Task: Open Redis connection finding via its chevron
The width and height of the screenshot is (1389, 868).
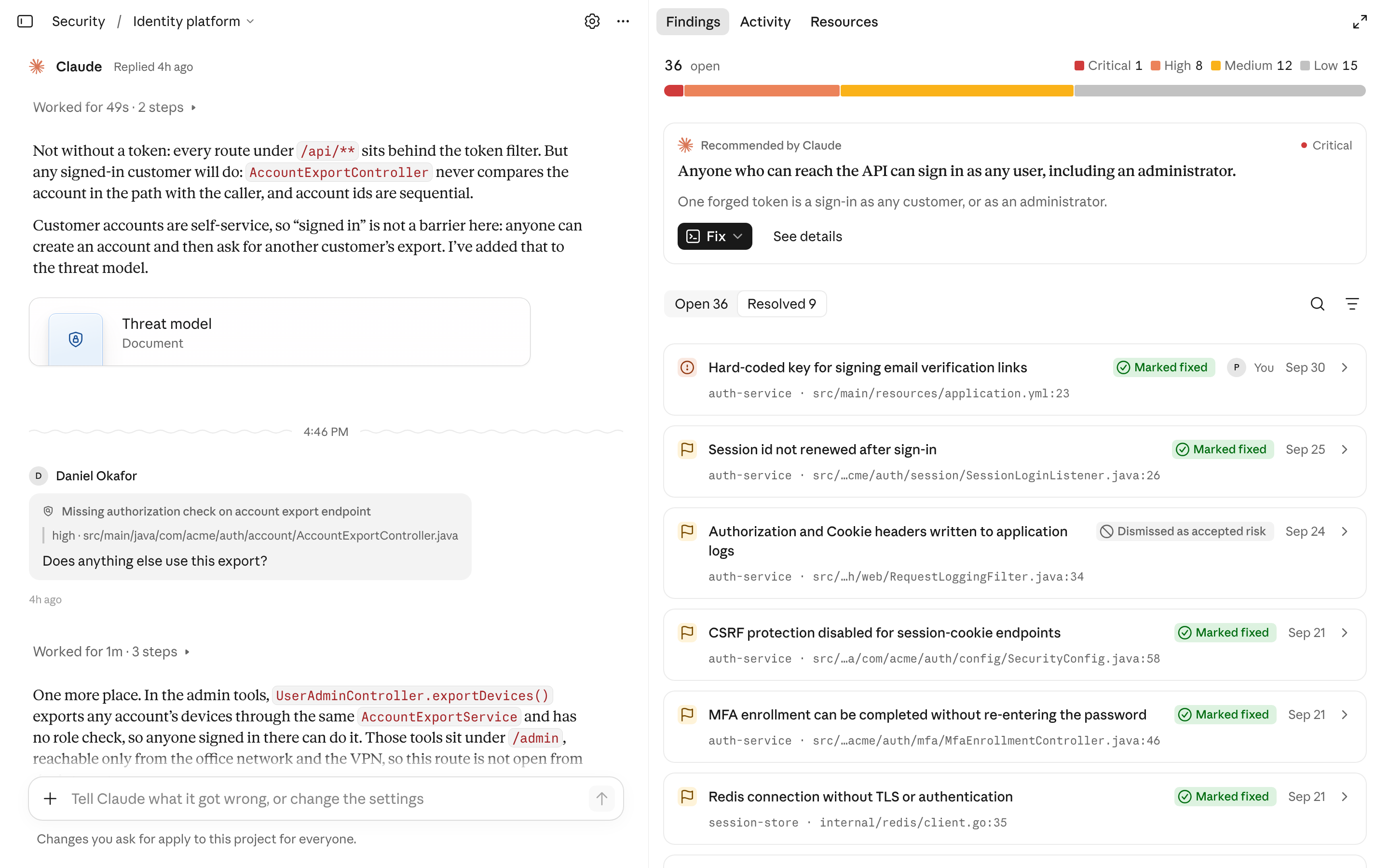Action: pos(1344,797)
